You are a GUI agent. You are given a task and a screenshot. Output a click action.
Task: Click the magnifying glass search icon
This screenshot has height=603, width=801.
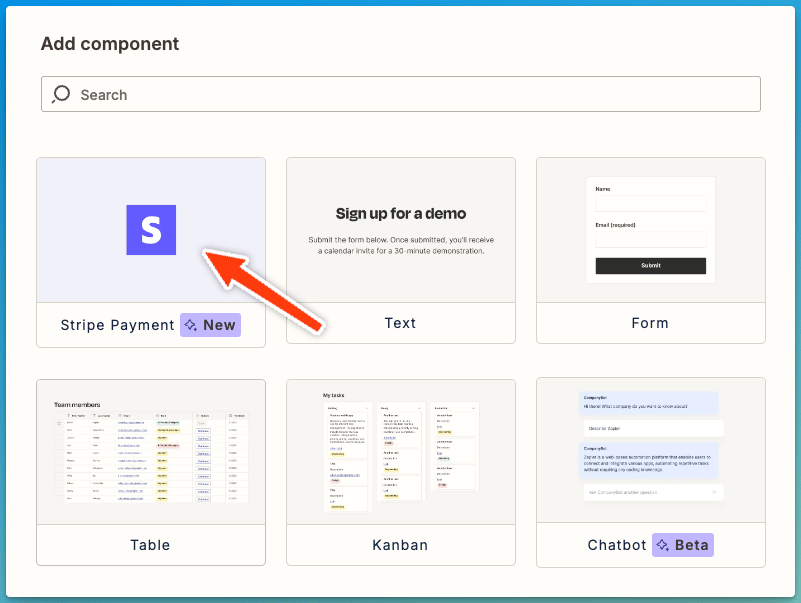click(x=61, y=94)
